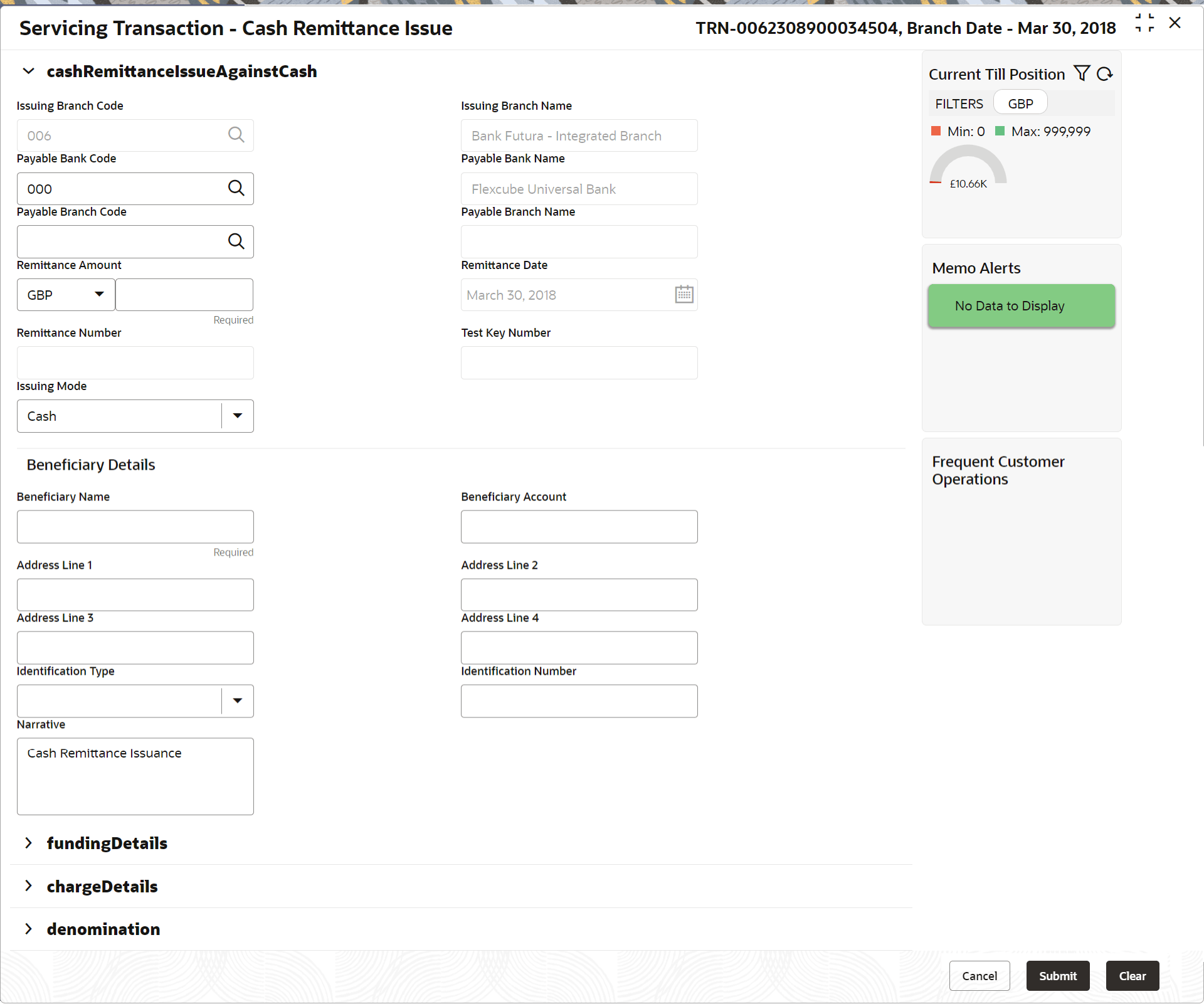Refresh the Current Till Position widget
Viewport: 1204px width, 1004px height.
pos(1104,74)
